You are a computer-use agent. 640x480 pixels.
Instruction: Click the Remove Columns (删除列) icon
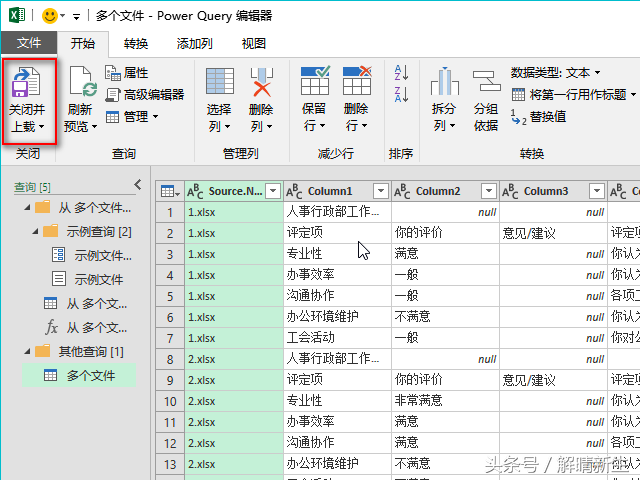[261, 82]
